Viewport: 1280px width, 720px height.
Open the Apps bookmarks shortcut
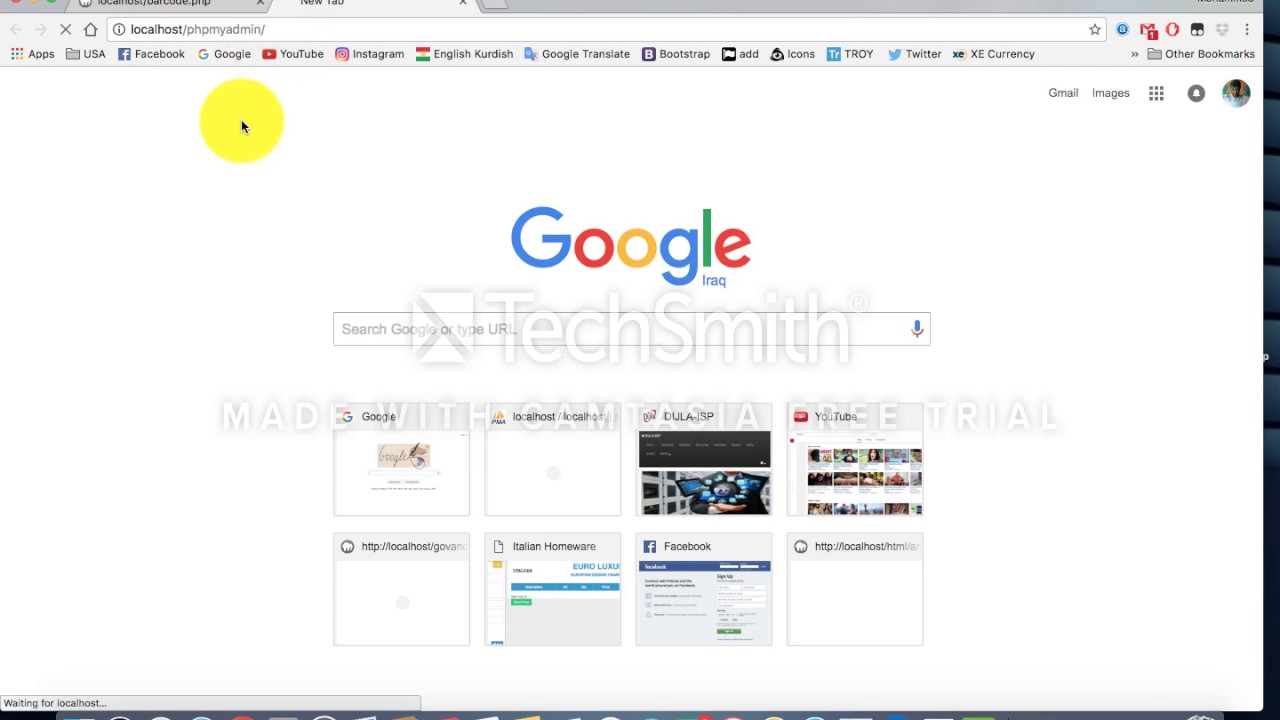tap(32, 54)
